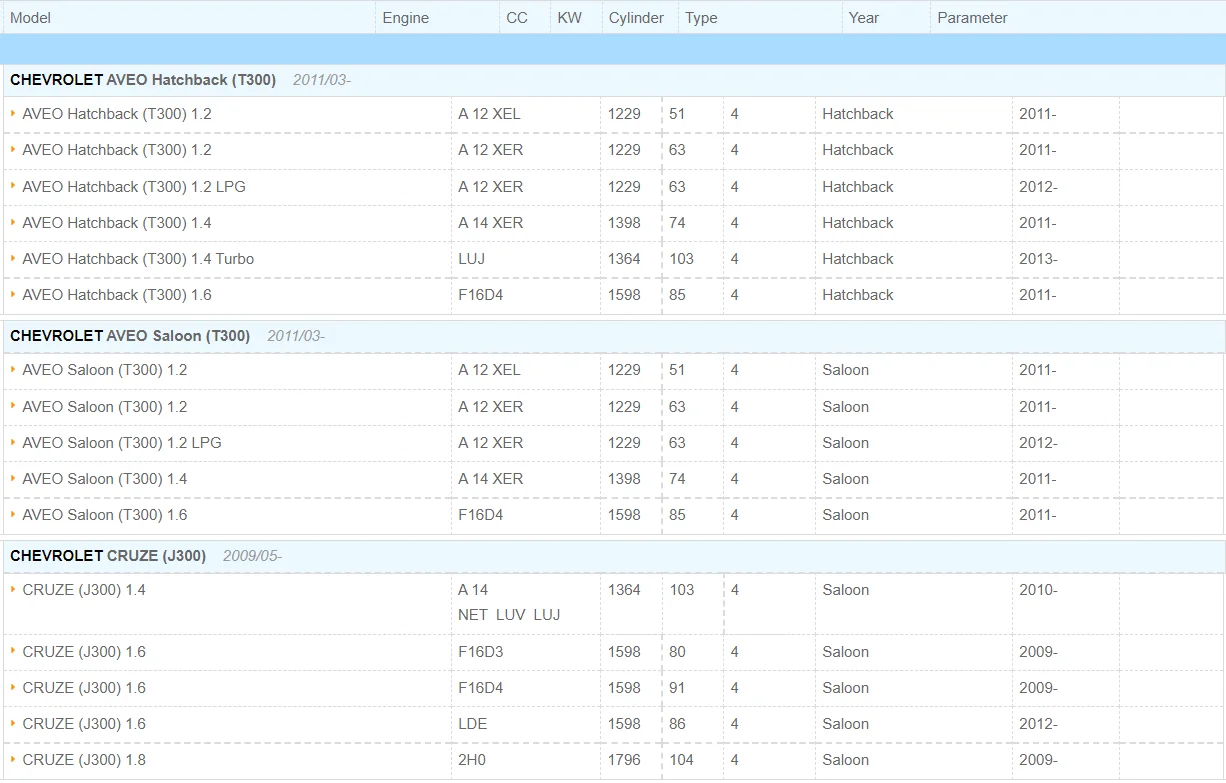Viewport: 1226px width, 783px height.
Task: Click the arrow beside AVEO Hatchback (T300) 1.2 LPG
Action: tap(13, 186)
